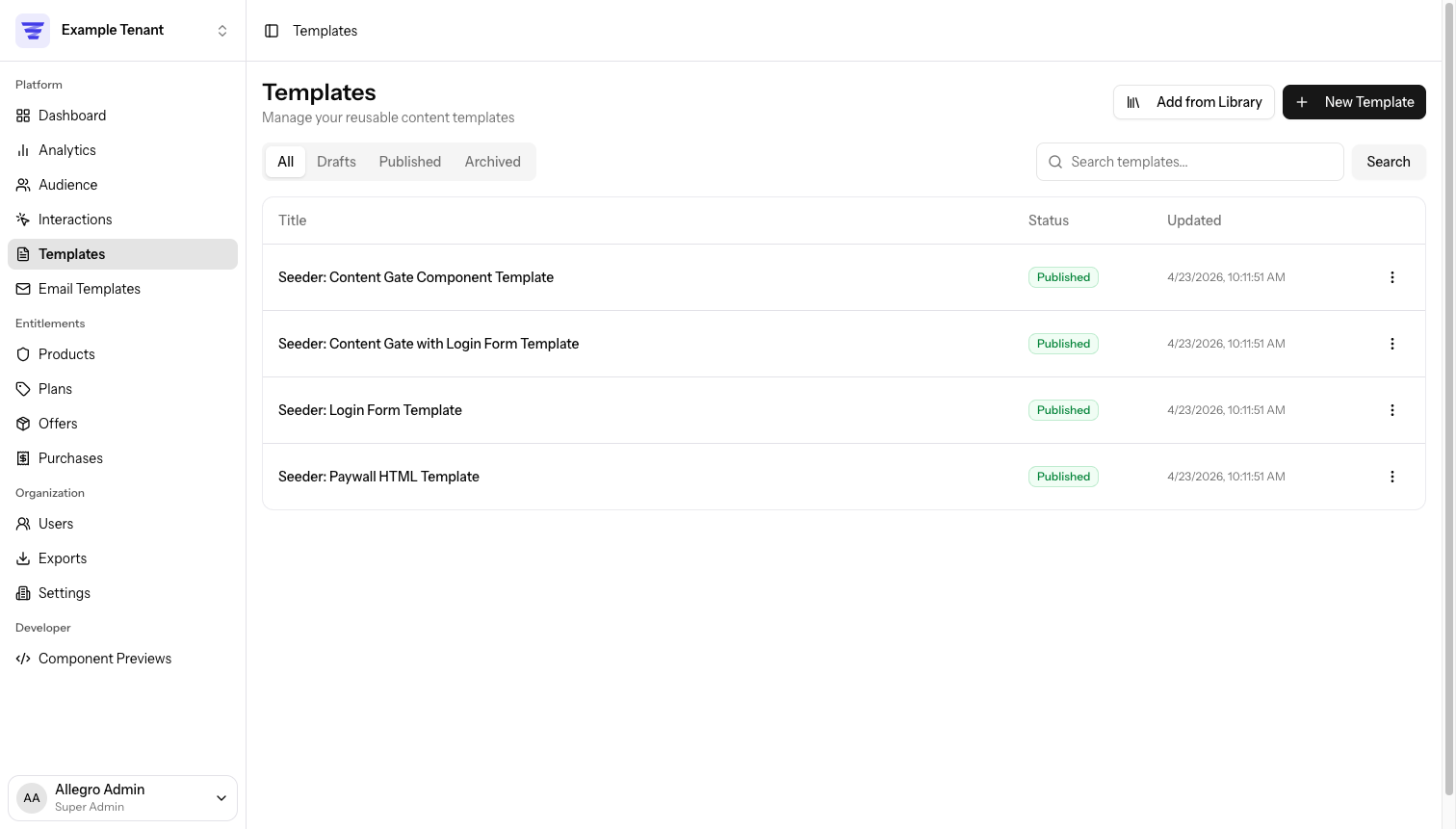
Task: Click the Dashboard grid icon
Action: [23, 116]
